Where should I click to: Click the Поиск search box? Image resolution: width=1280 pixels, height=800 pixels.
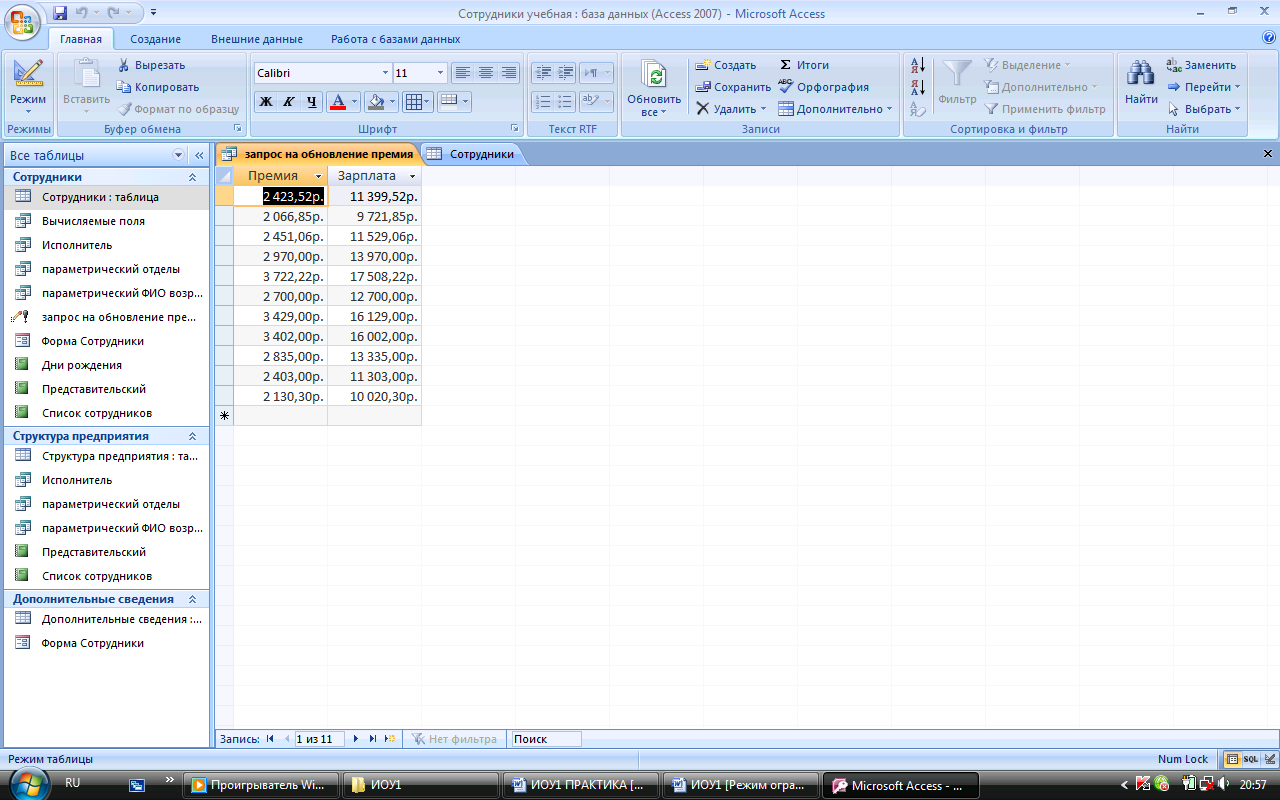[x=546, y=739]
